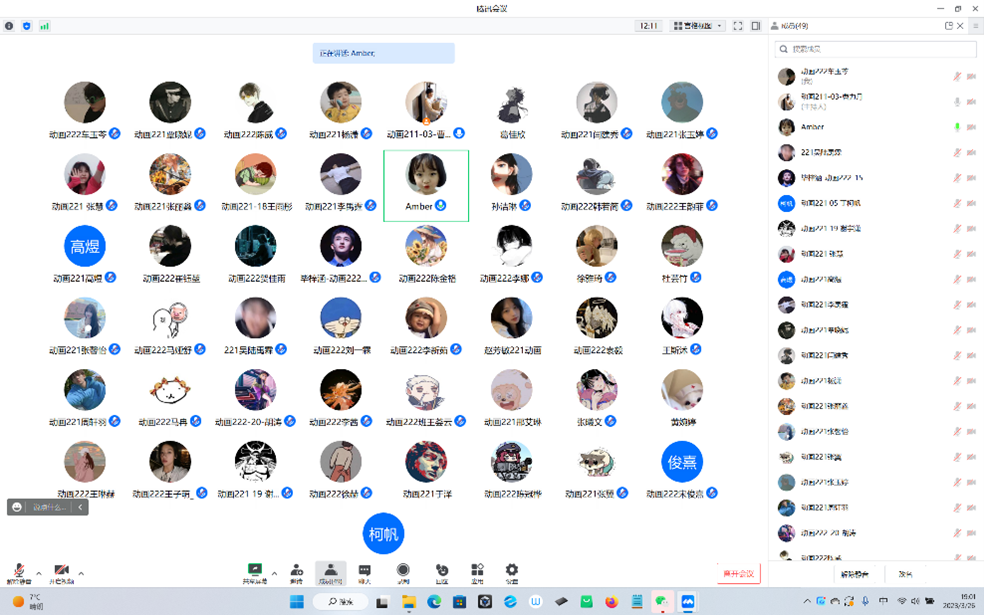The width and height of the screenshot is (984, 615).
Task: Select Amber's highlighted video tile
Action: pos(426,184)
